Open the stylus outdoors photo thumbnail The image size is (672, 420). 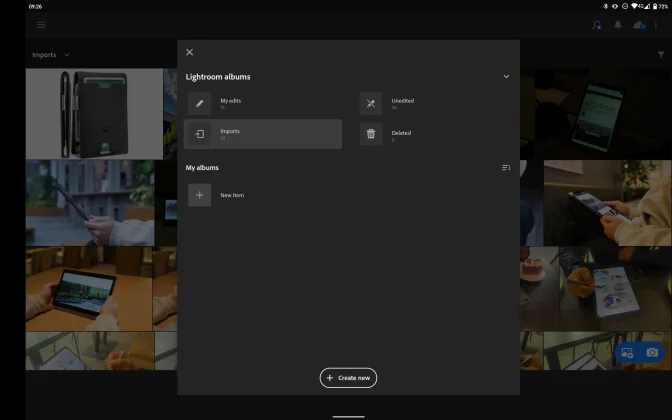click(x=90, y=203)
